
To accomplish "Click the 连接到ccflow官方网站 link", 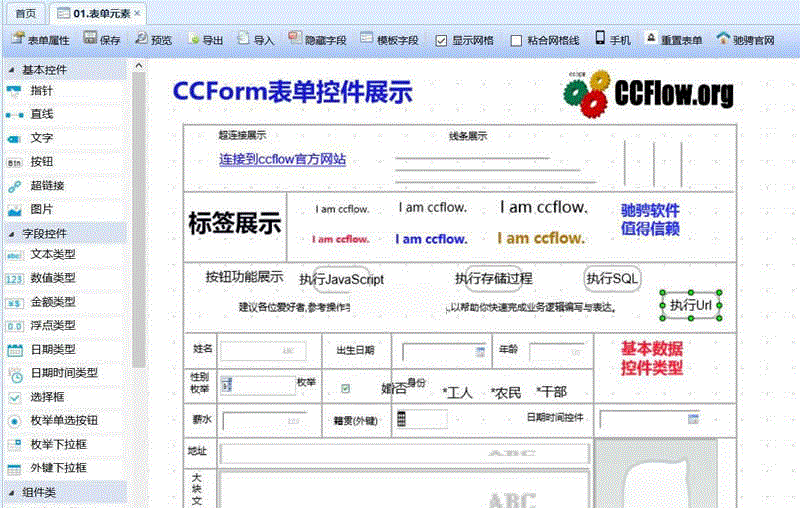I will (282, 159).
